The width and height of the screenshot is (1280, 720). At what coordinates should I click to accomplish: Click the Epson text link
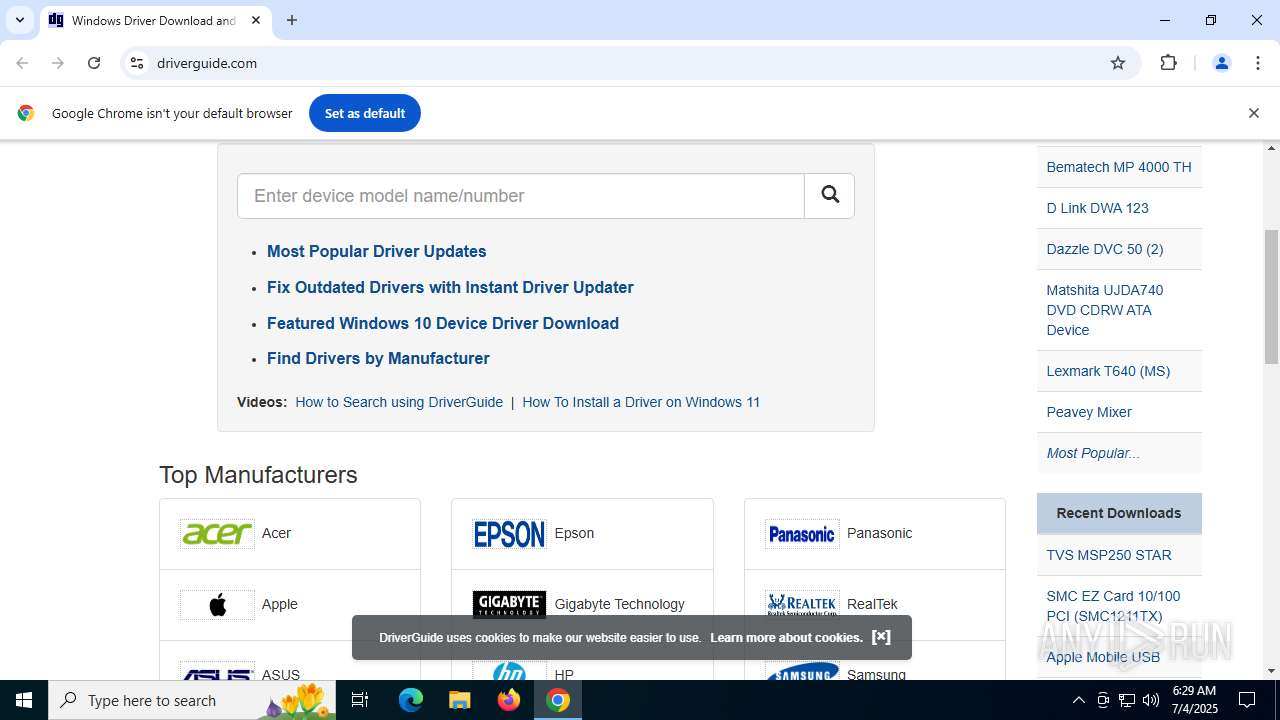pyautogui.click(x=574, y=533)
